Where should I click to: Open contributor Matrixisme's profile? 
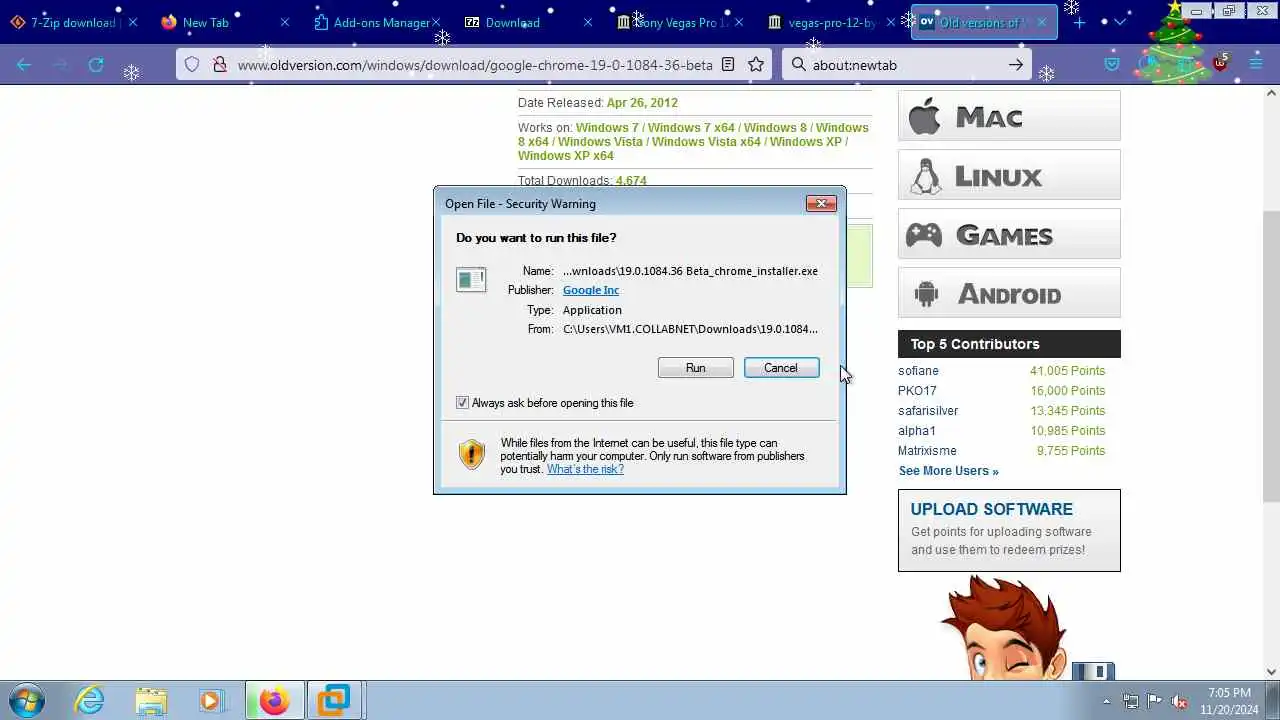pos(927,451)
